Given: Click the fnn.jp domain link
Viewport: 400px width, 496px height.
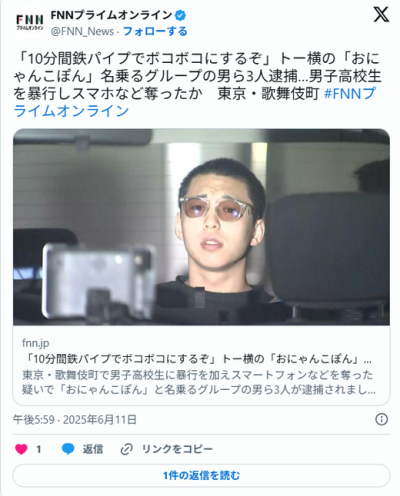Looking at the screenshot, I should coord(36,343).
